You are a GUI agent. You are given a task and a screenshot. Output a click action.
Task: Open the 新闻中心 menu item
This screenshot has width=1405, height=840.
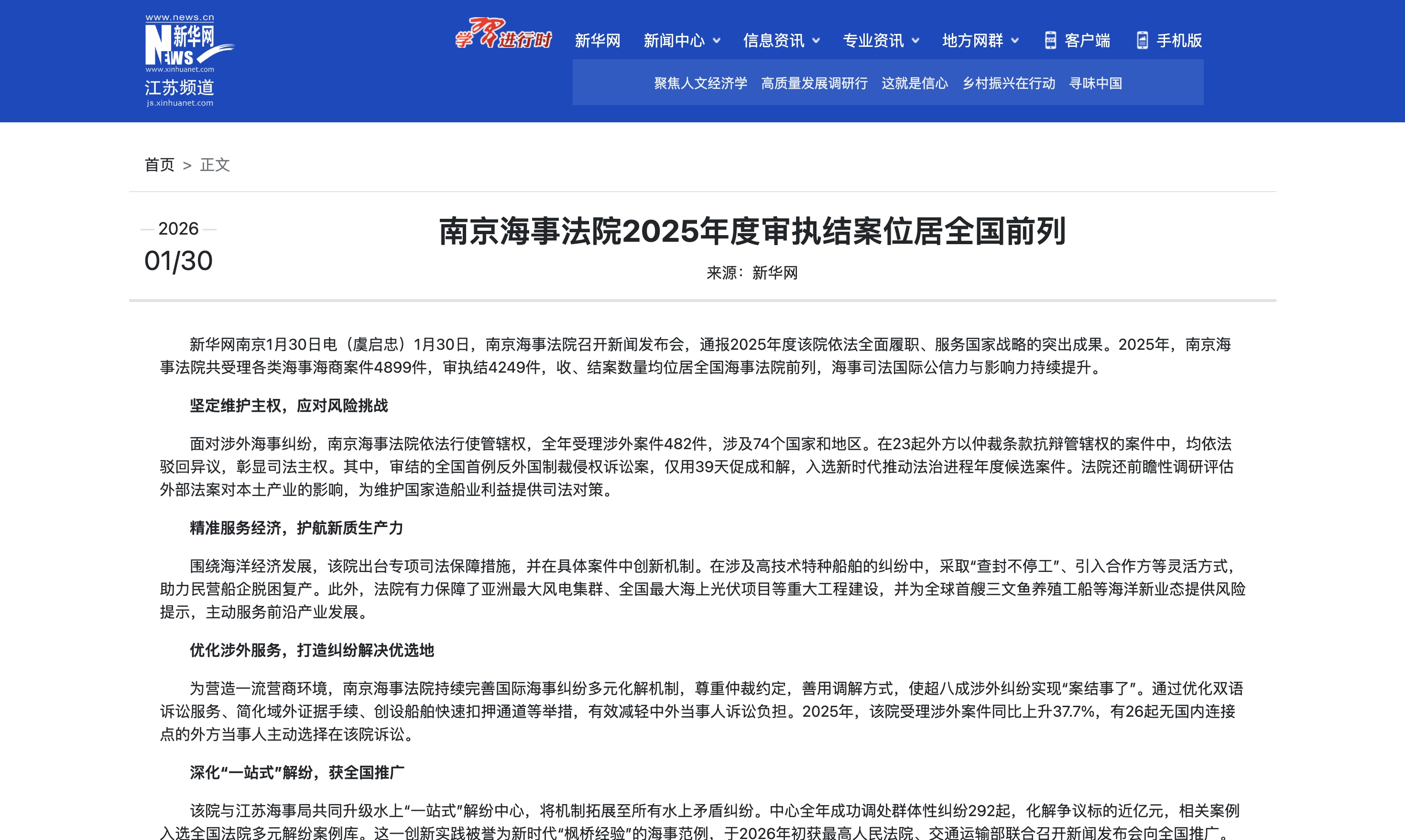pos(674,41)
